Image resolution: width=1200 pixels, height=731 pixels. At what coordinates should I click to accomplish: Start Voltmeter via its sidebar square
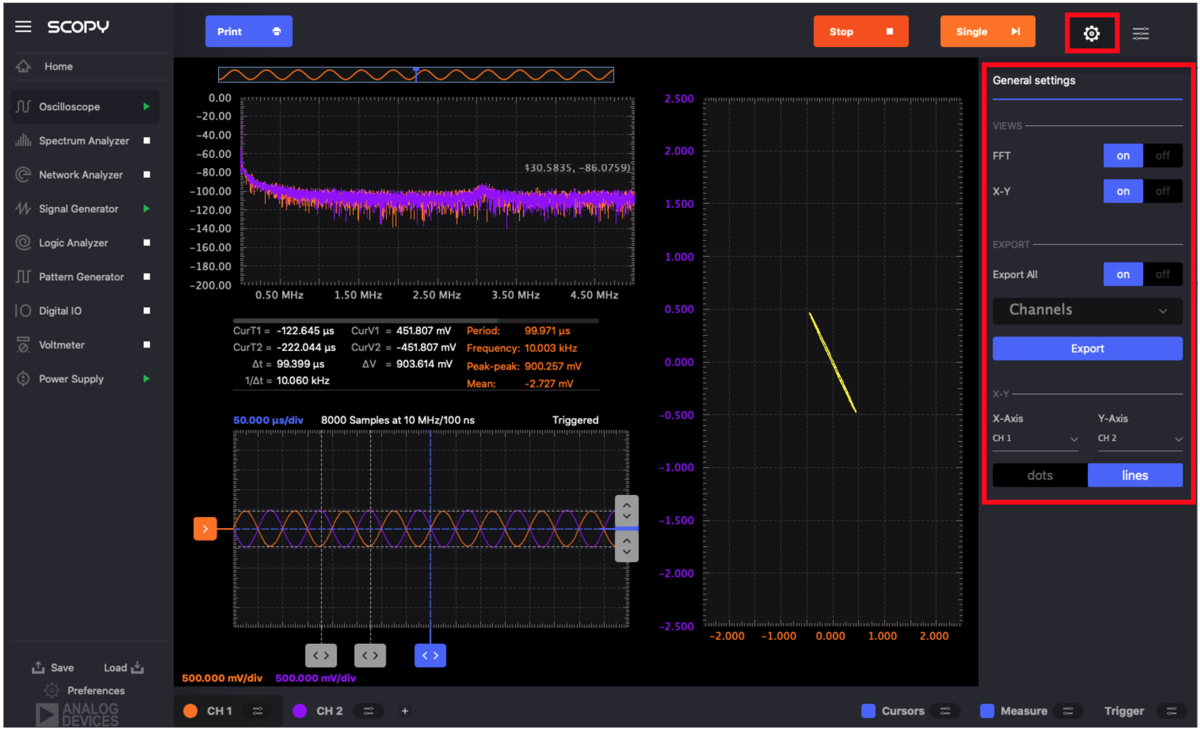pyautogui.click(x=147, y=345)
